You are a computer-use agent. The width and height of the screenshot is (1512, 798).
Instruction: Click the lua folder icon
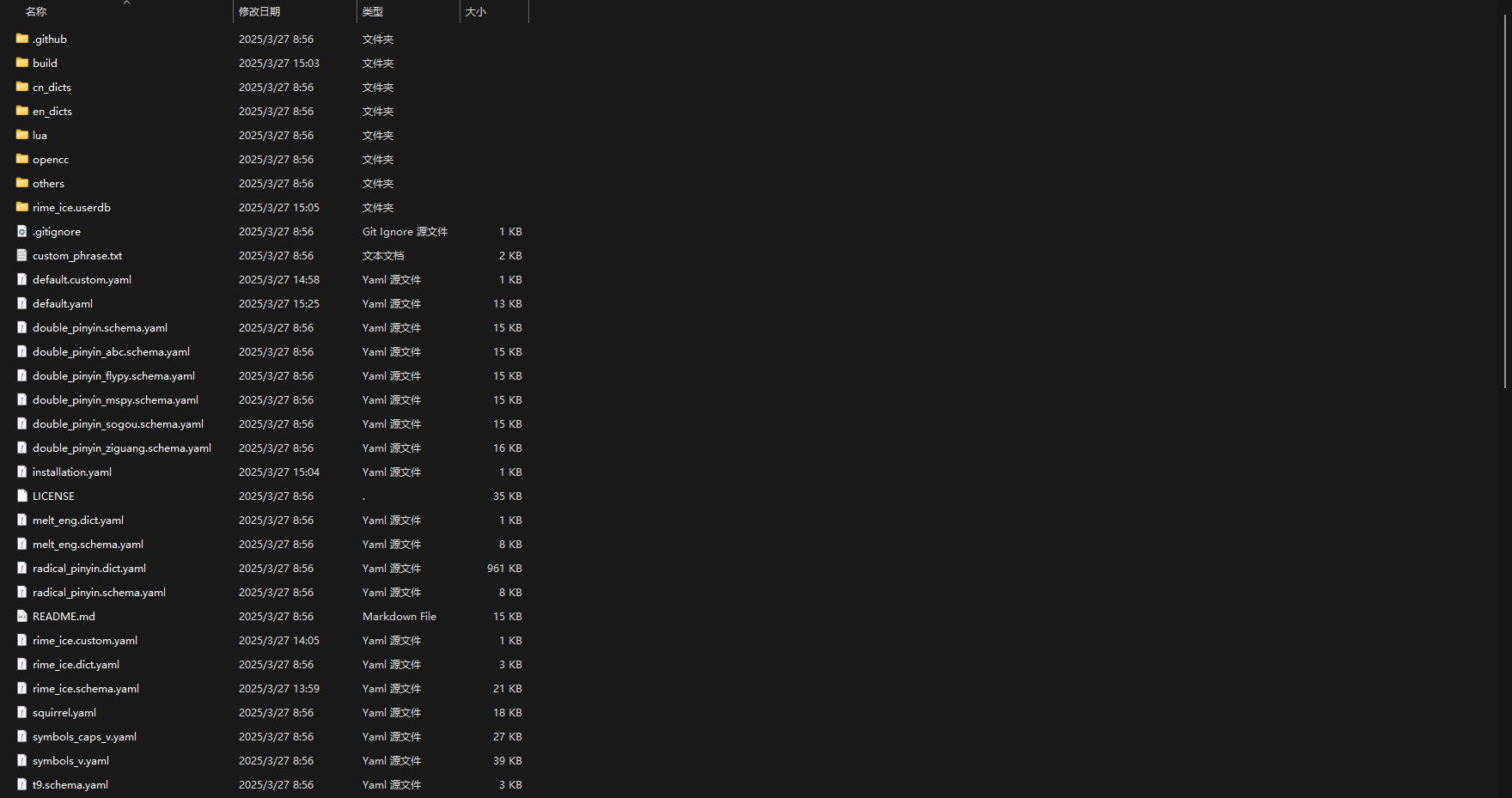click(x=22, y=135)
